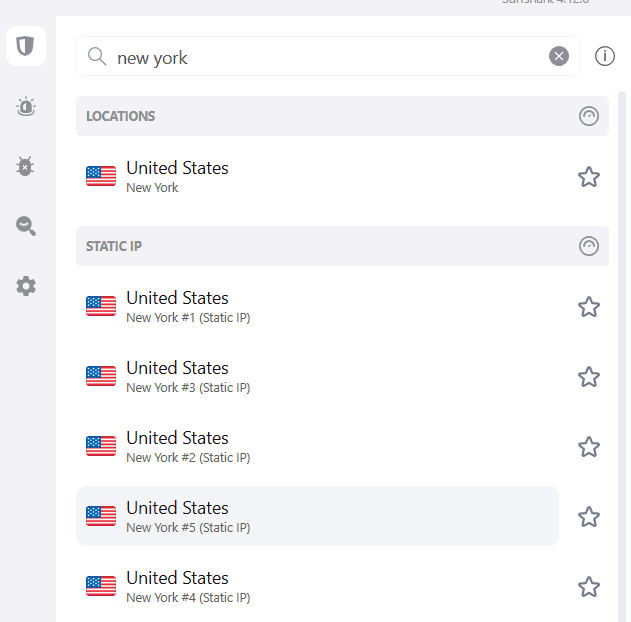Click the magnifier icon inside the search field

(x=97, y=56)
